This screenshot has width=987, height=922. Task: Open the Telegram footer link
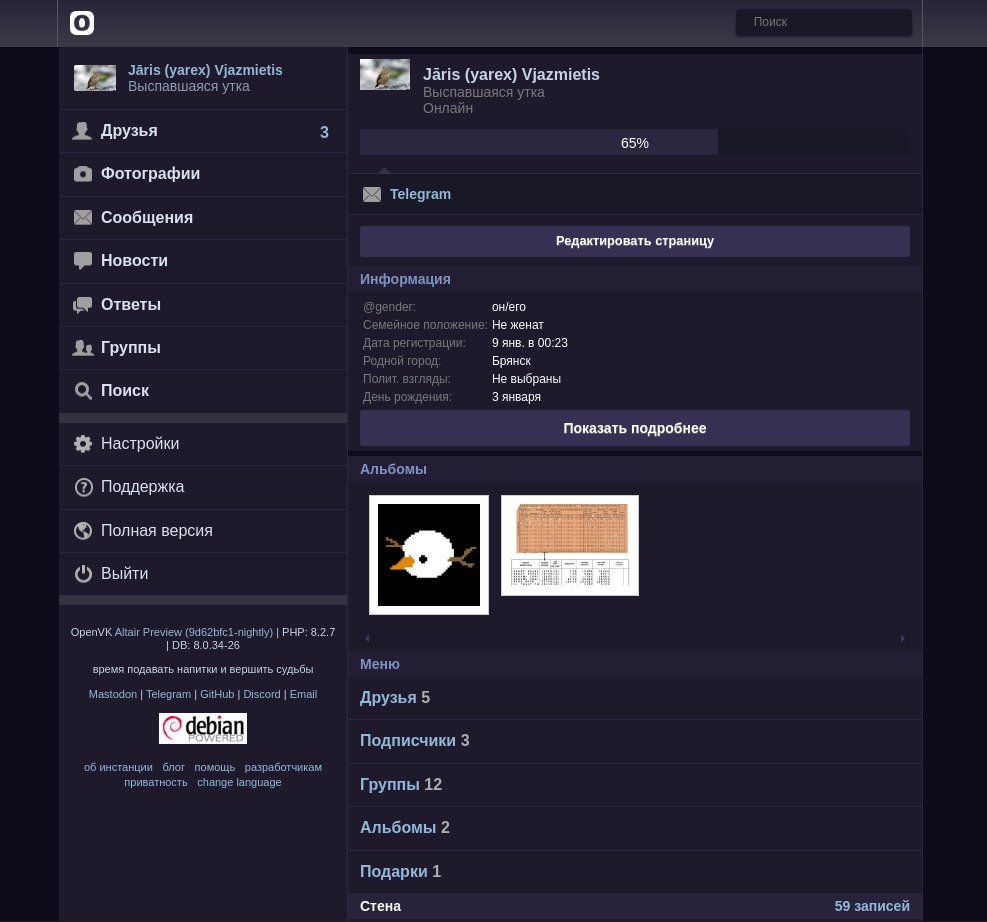tap(168, 694)
